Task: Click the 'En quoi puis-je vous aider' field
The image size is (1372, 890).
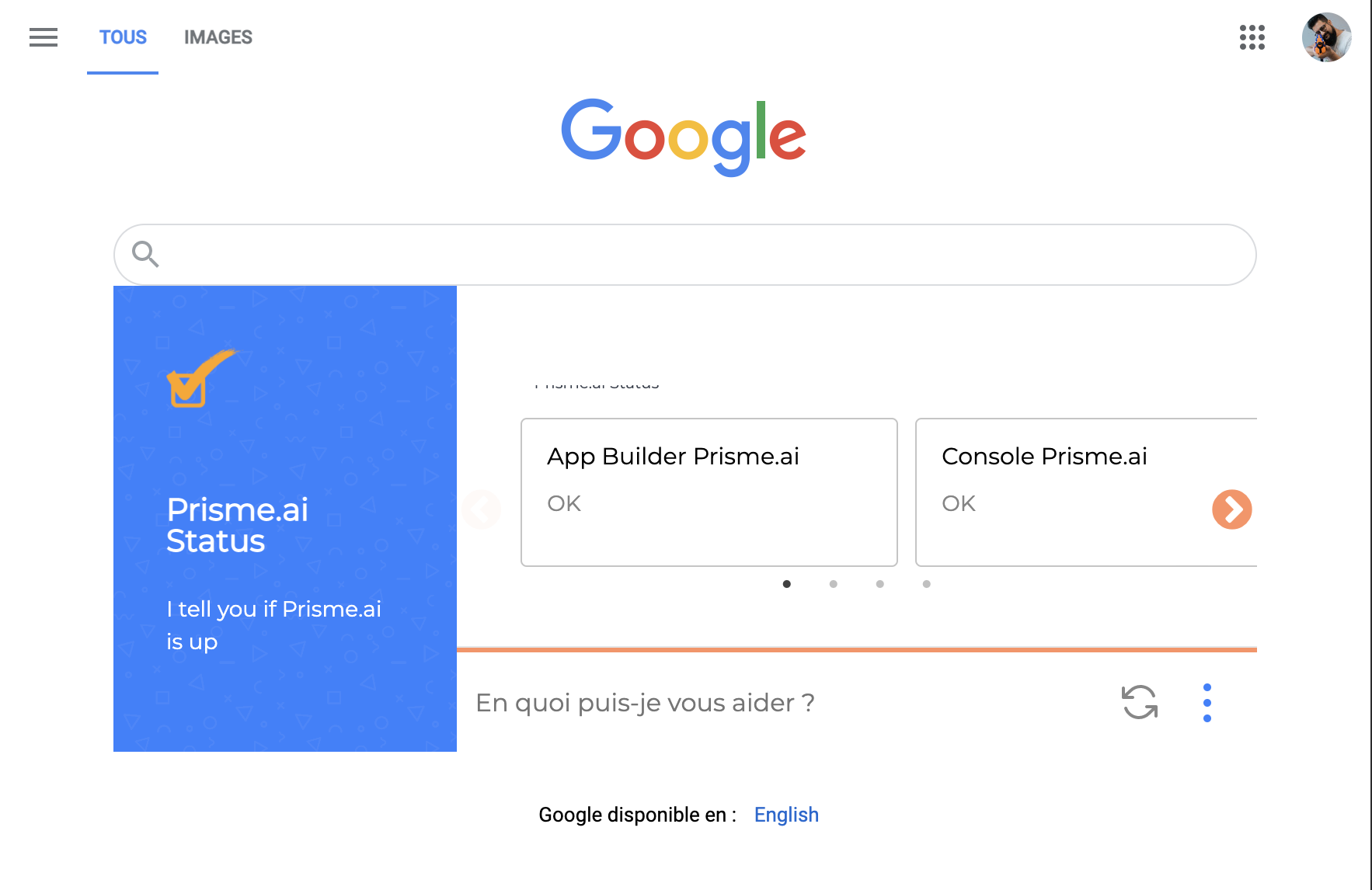Action: (x=785, y=703)
